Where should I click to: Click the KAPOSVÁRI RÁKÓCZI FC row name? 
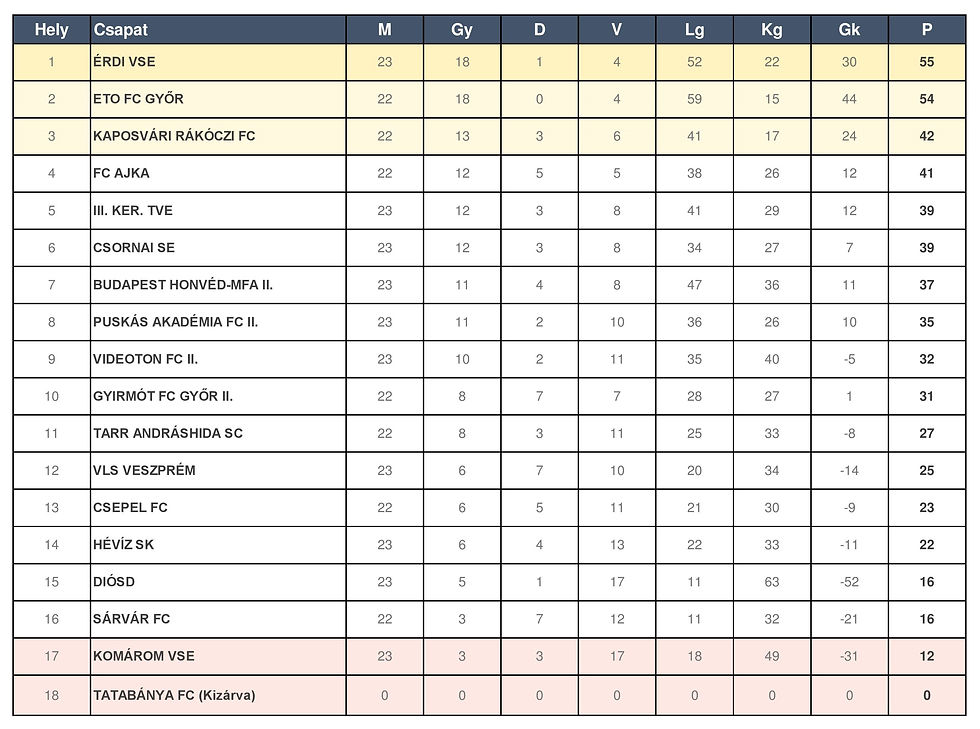click(x=174, y=136)
